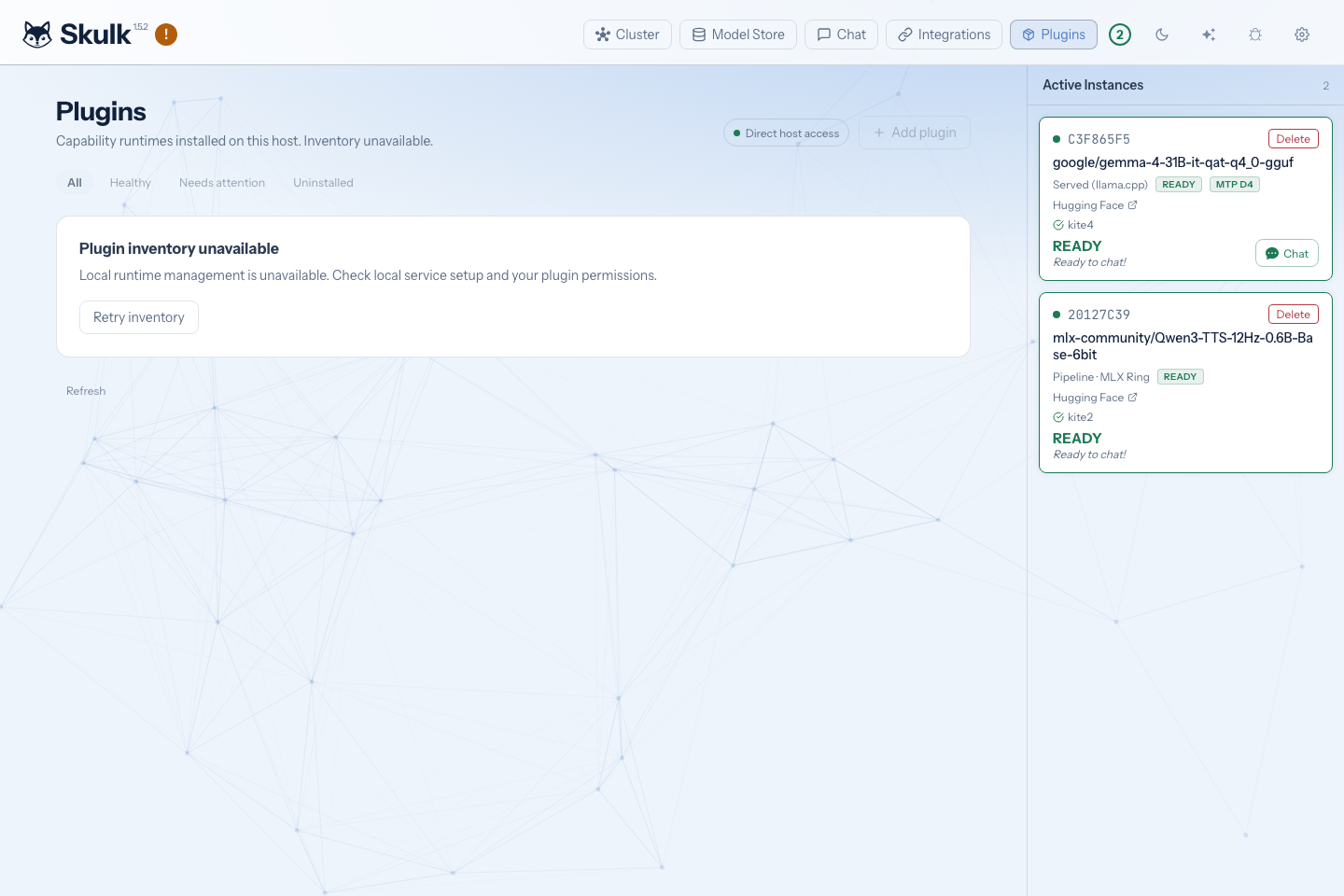Click the Plugins page title
Viewport: 1344px width, 896px height.
coord(101,112)
